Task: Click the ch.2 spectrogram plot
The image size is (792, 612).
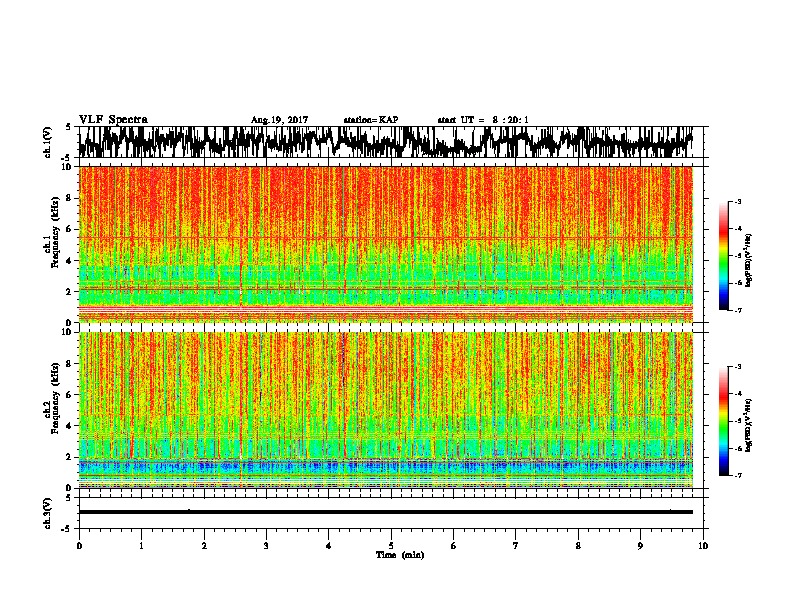Action: click(386, 410)
